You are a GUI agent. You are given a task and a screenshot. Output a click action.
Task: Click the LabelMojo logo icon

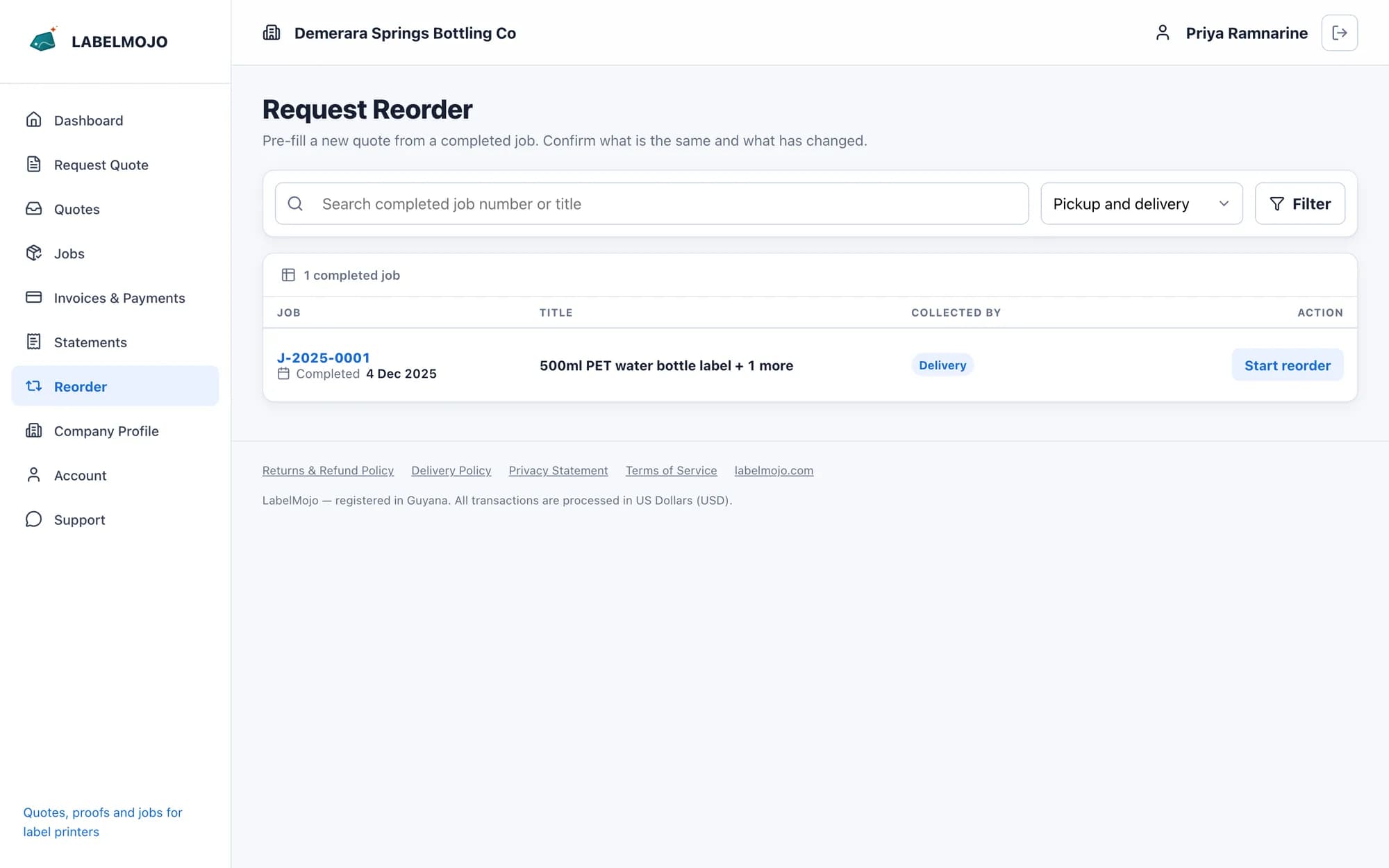click(x=44, y=40)
